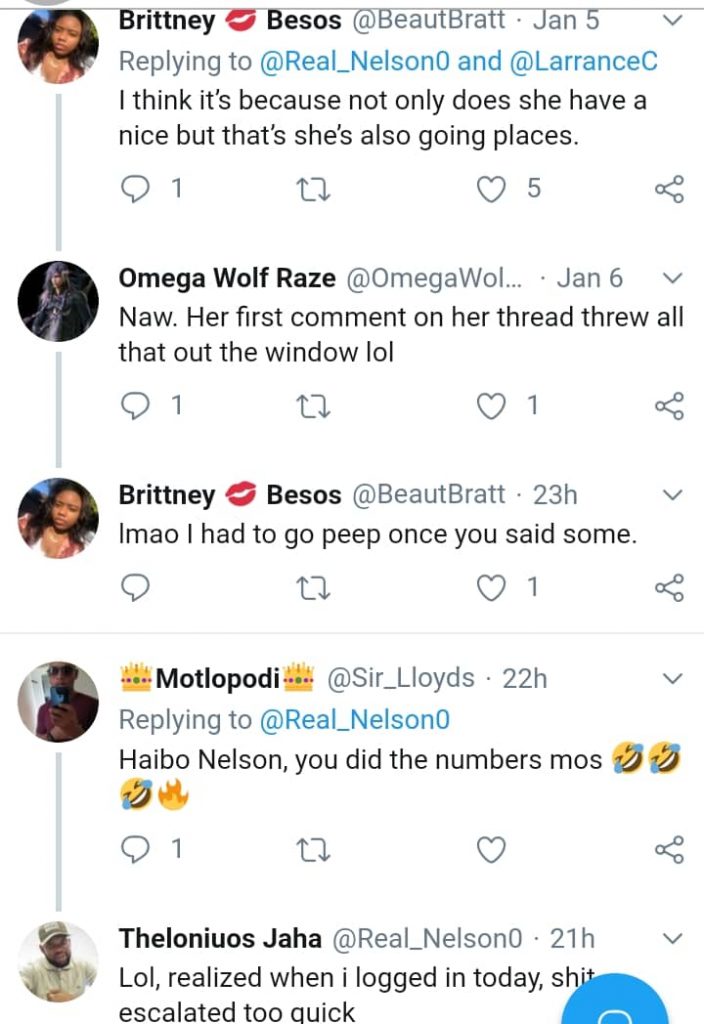Open @Real_Nelson0 link in Motlopodi's reply

354,719
